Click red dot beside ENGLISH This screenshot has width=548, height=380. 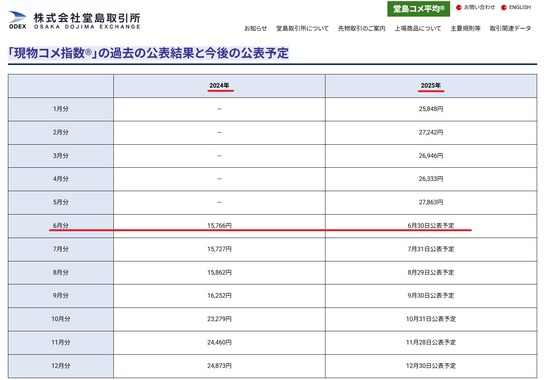coord(504,7)
